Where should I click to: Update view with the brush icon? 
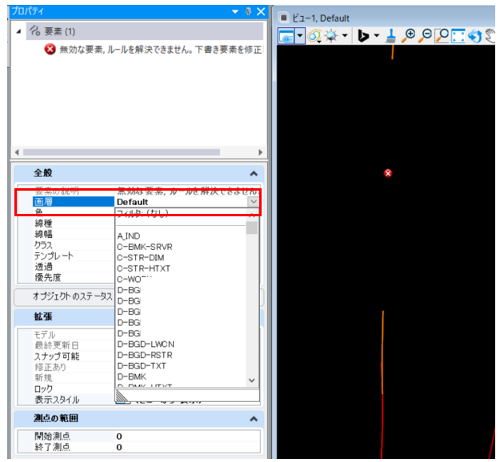[x=391, y=36]
